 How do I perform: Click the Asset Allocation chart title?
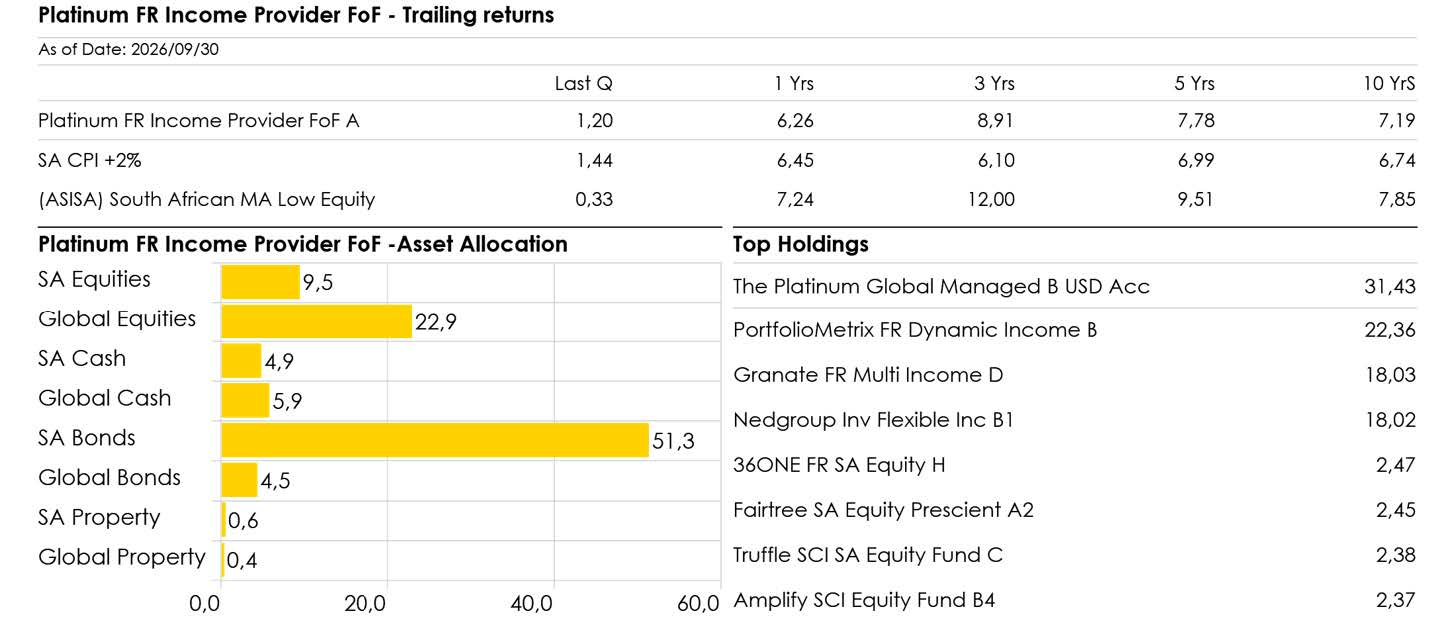[303, 244]
